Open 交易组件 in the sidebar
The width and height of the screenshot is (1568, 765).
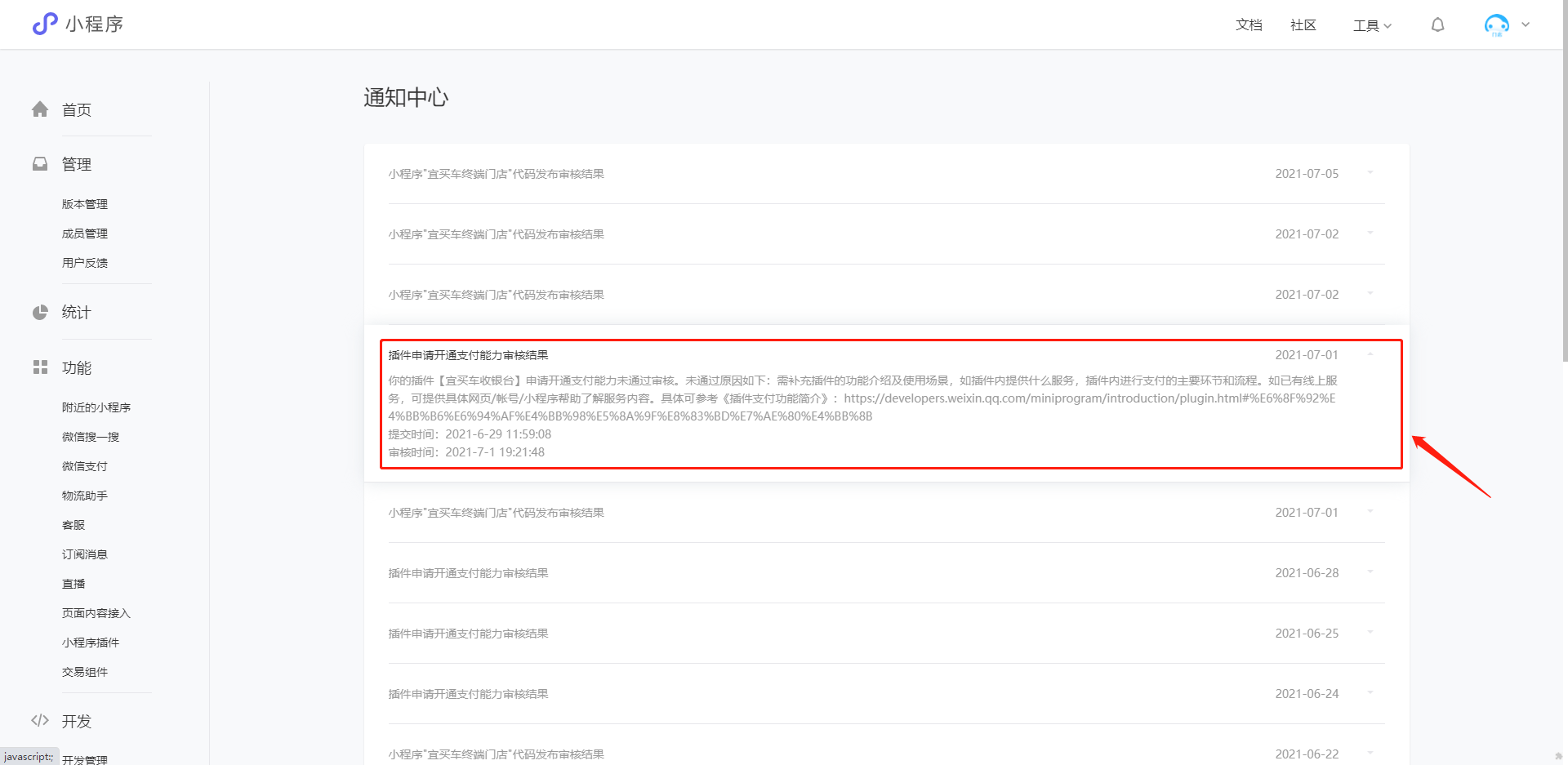click(x=85, y=672)
